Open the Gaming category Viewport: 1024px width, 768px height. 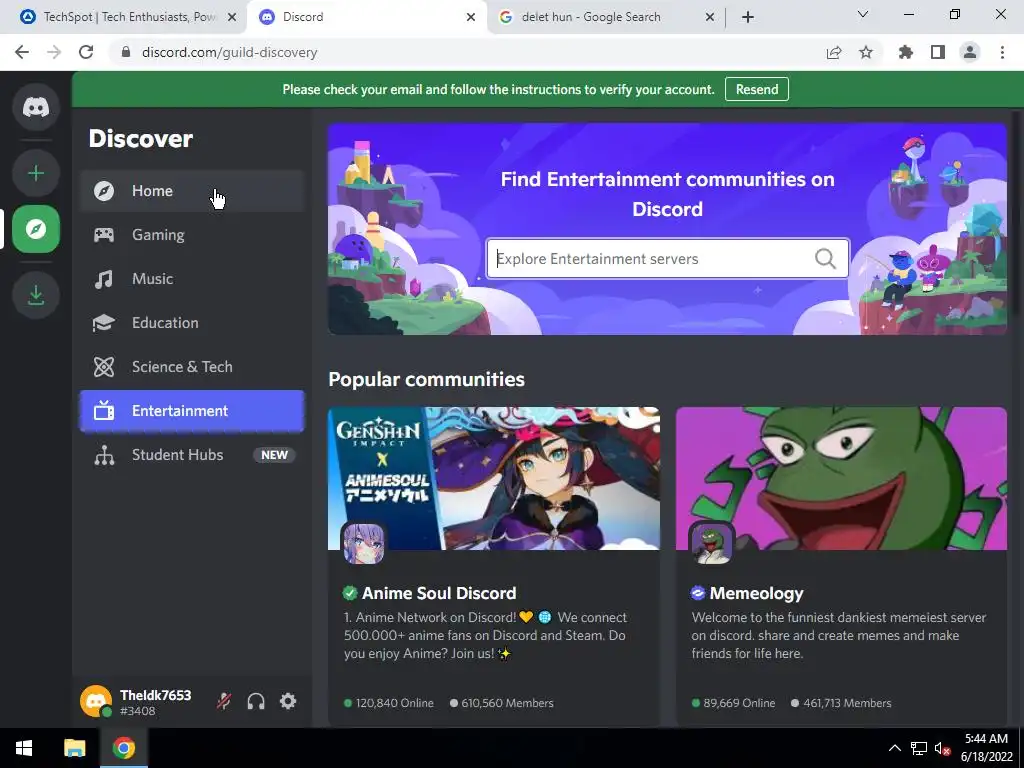(x=192, y=234)
